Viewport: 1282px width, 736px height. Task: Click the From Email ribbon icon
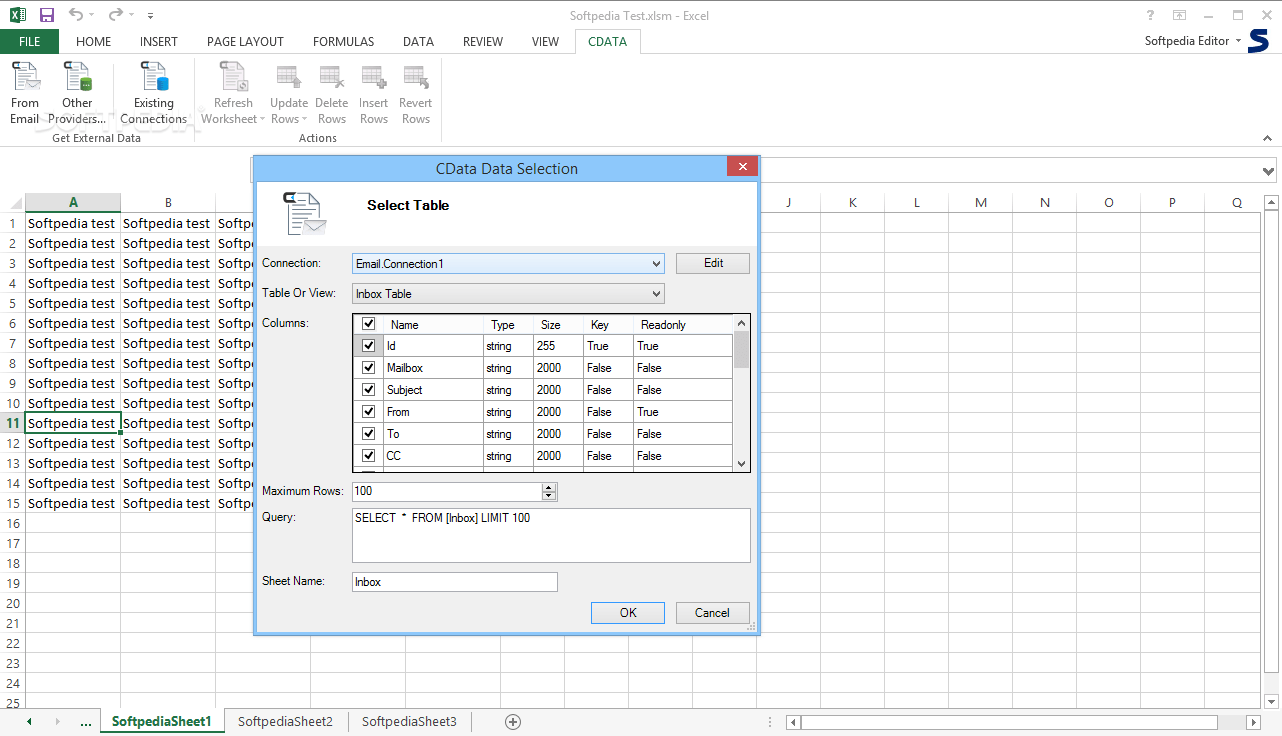coord(25,93)
